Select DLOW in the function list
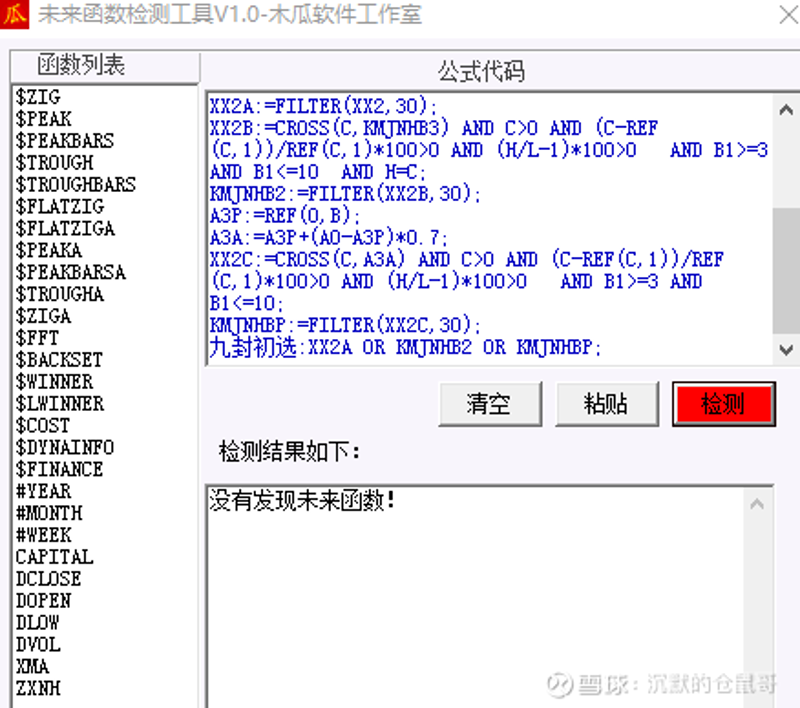This screenshot has height=708, width=800. (x=38, y=623)
